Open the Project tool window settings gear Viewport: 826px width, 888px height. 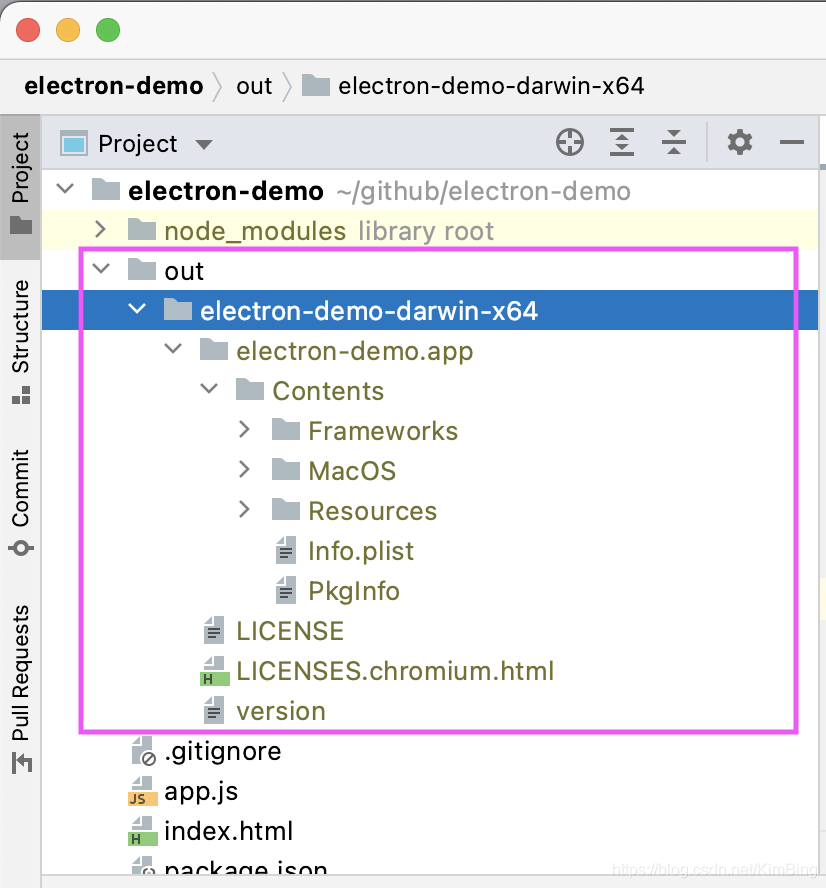pyautogui.click(x=739, y=142)
